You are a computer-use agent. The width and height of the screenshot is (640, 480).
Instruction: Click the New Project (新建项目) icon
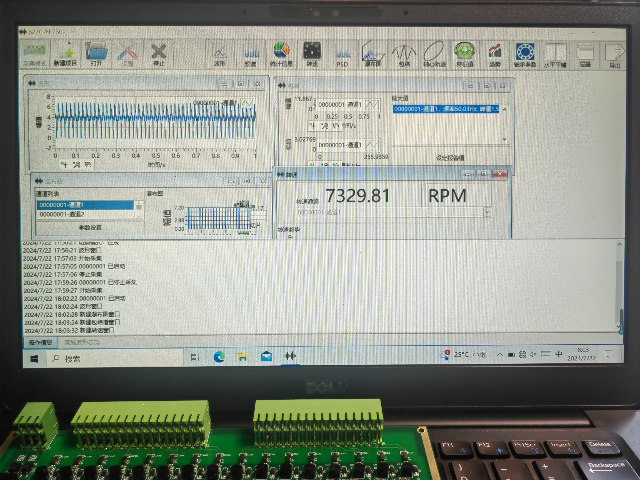click(65, 53)
